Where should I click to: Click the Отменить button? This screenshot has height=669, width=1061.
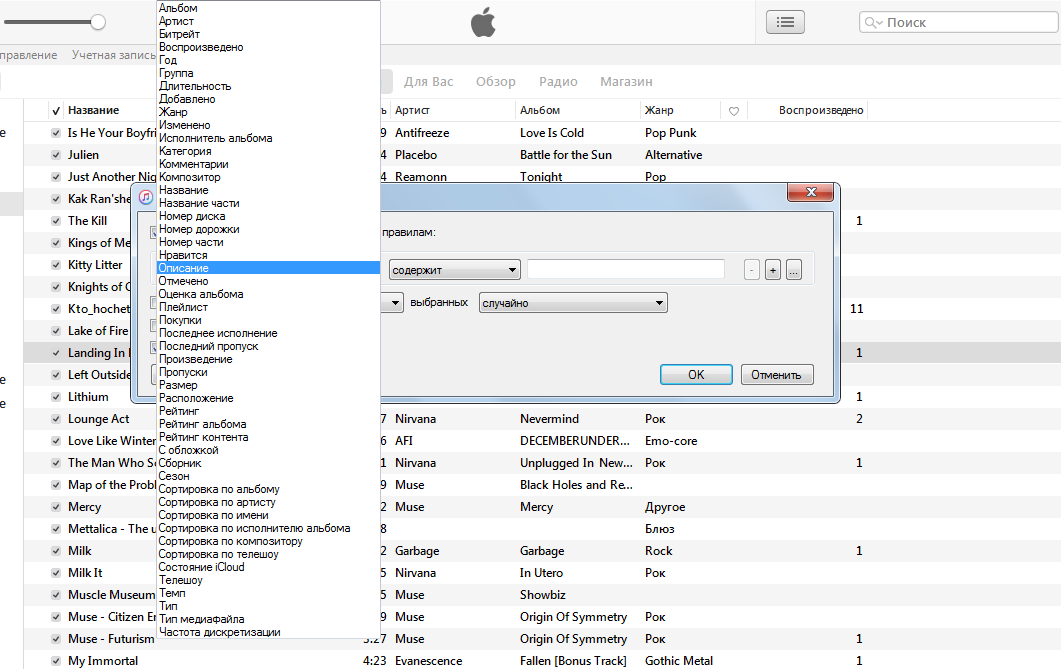[x=776, y=375]
